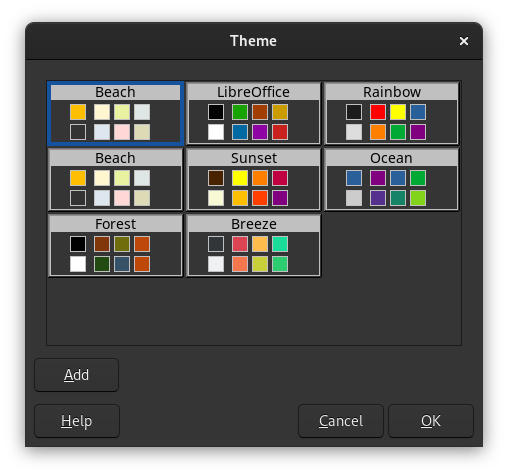Click the dark green swatch in Forest theme
The width and height of the screenshot is (508, 475).
[102, 264]
